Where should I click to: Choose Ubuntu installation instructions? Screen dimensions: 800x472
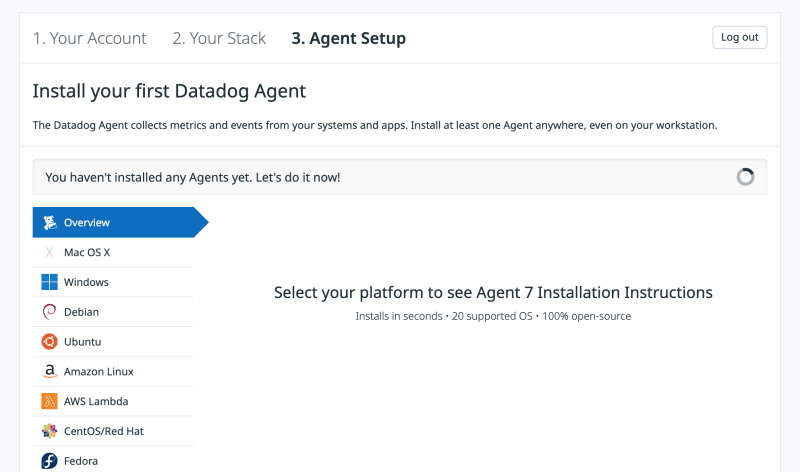[113, 341]
